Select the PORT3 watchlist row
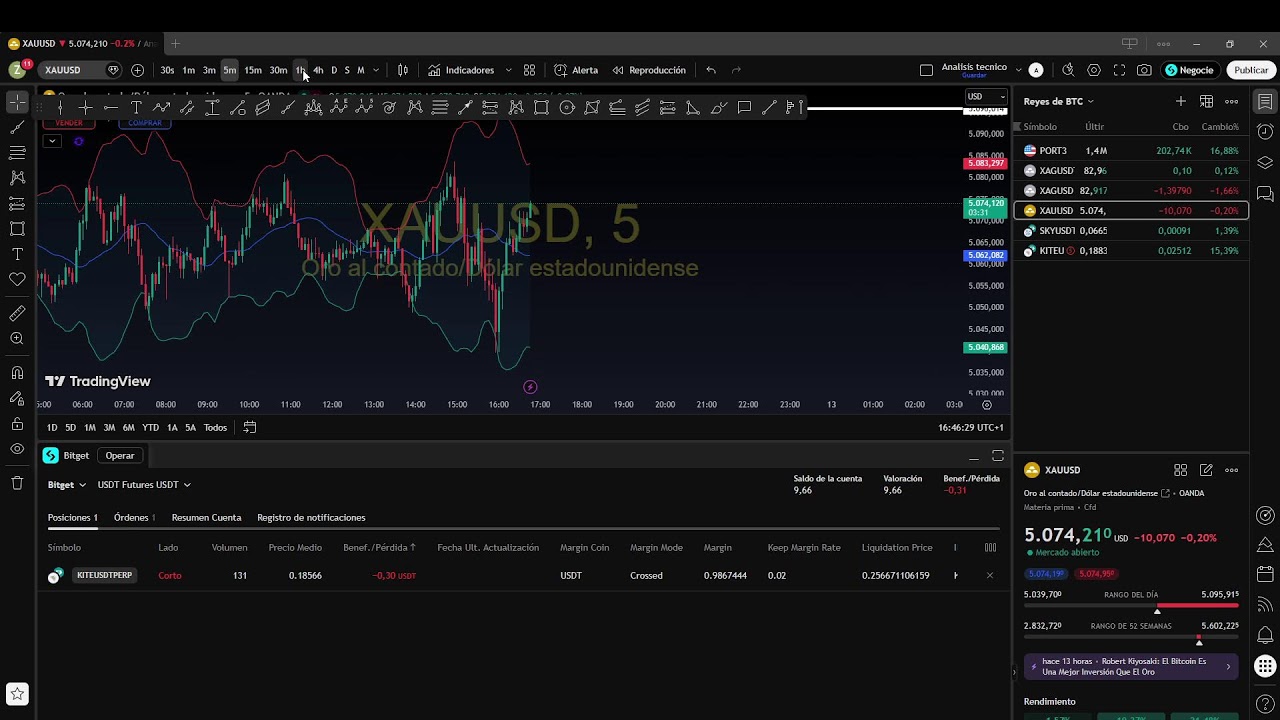This screenshot has width=1280, height=720. pos(1131,151)
